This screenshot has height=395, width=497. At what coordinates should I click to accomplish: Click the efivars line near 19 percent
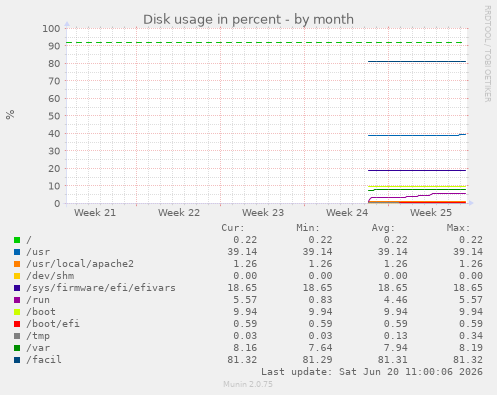coord(417,170)
